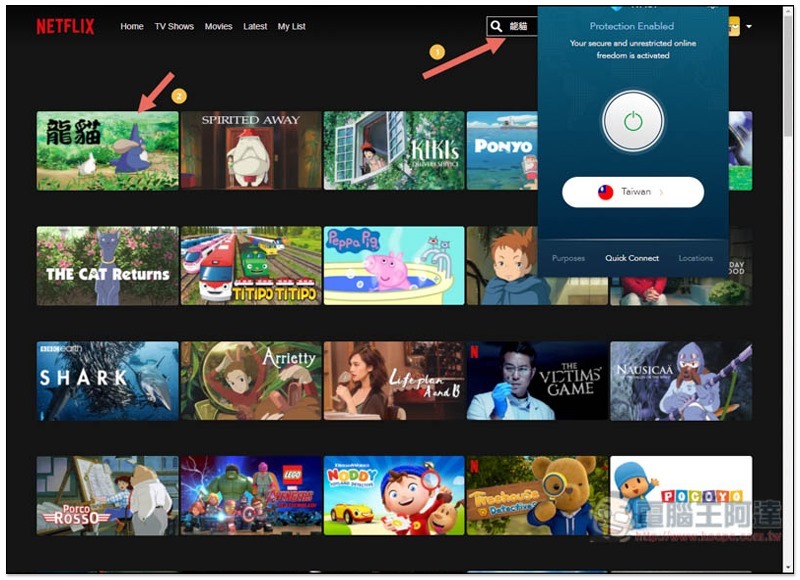This screenshot has height=580, width=800.
Task: Switch to the Locations tab in VPN
Action: (695, 258)
